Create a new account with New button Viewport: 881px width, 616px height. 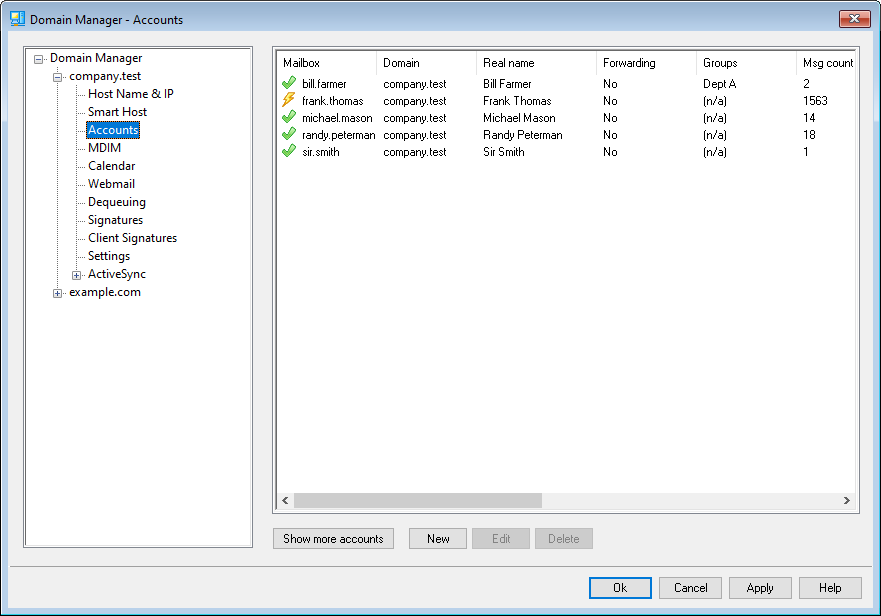click(x=438, y=539)
